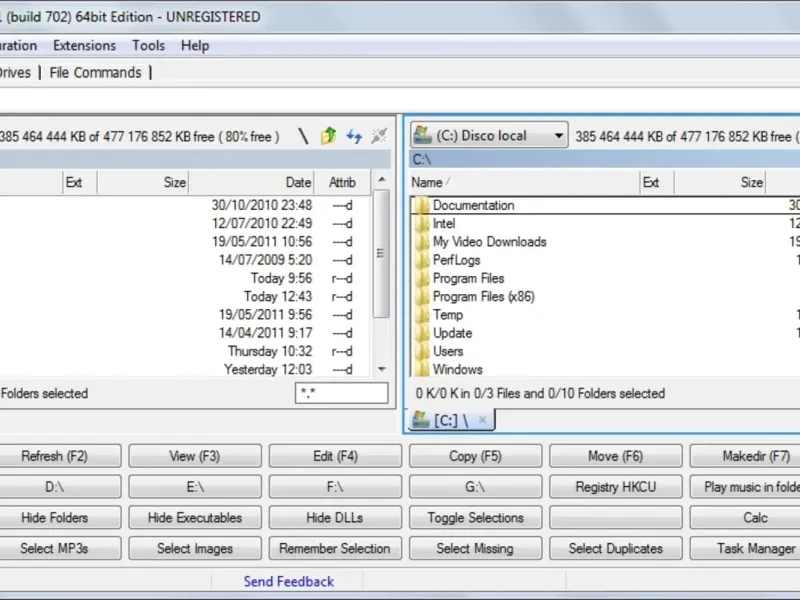The width and height of the screenshot is (800, 600).
Task: Go up one folder with green arrow icon
Action: 329,136
